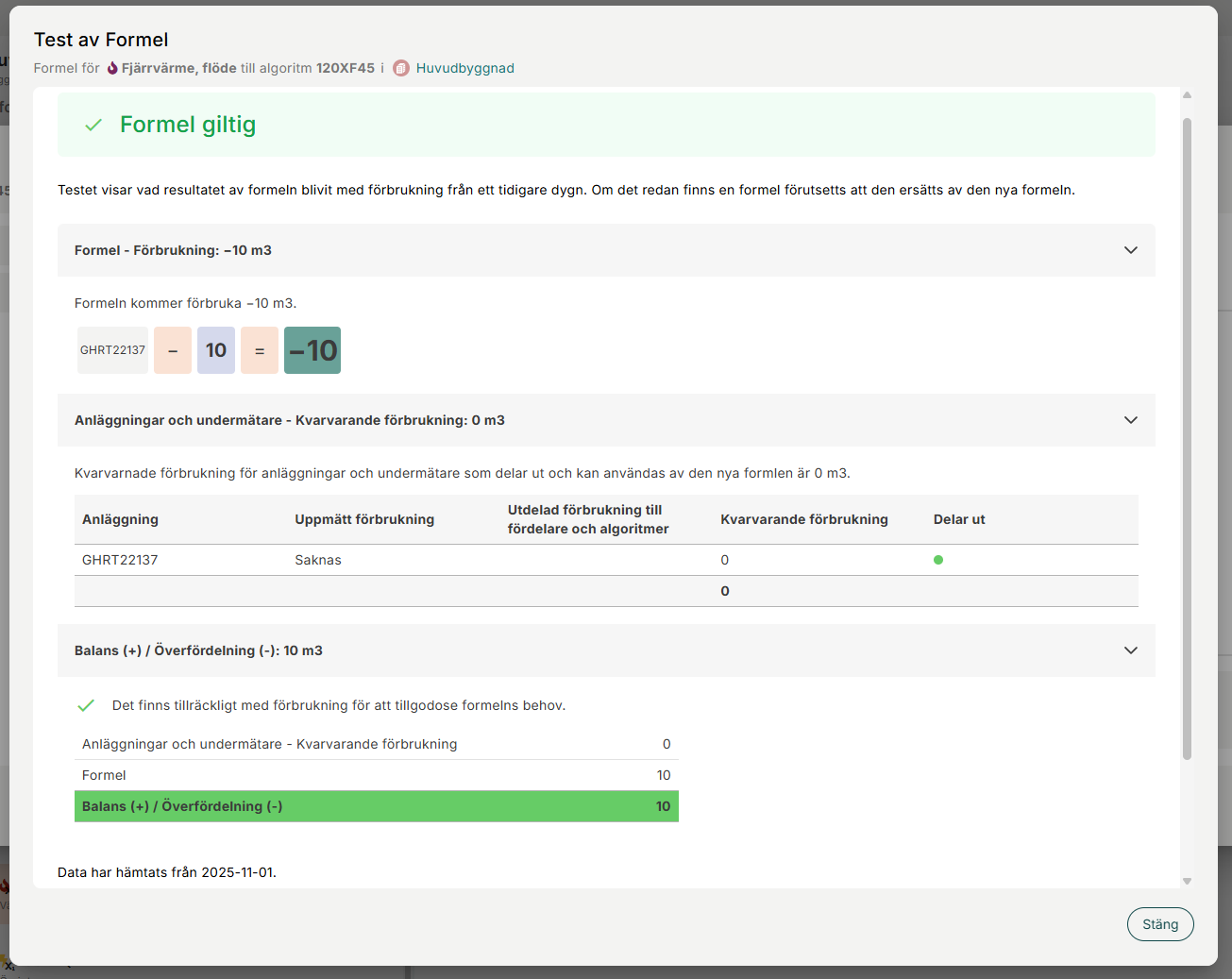Viewport: 1232px width, 979px height.
Task: Click the Stäng button
Action: (1159, 924)
